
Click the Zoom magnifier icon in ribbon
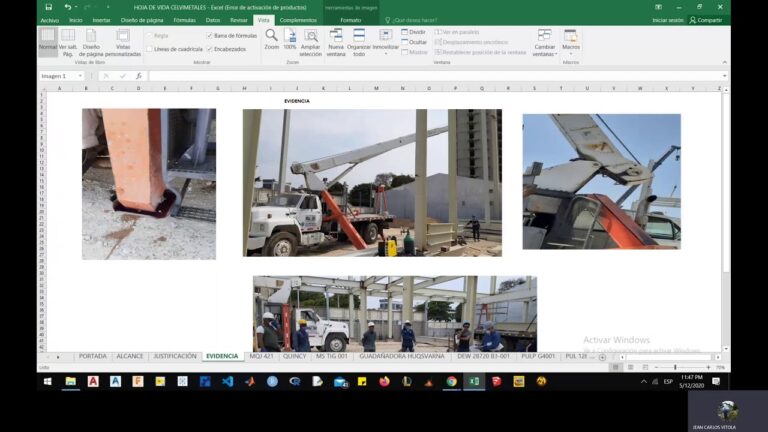(271, 36)
